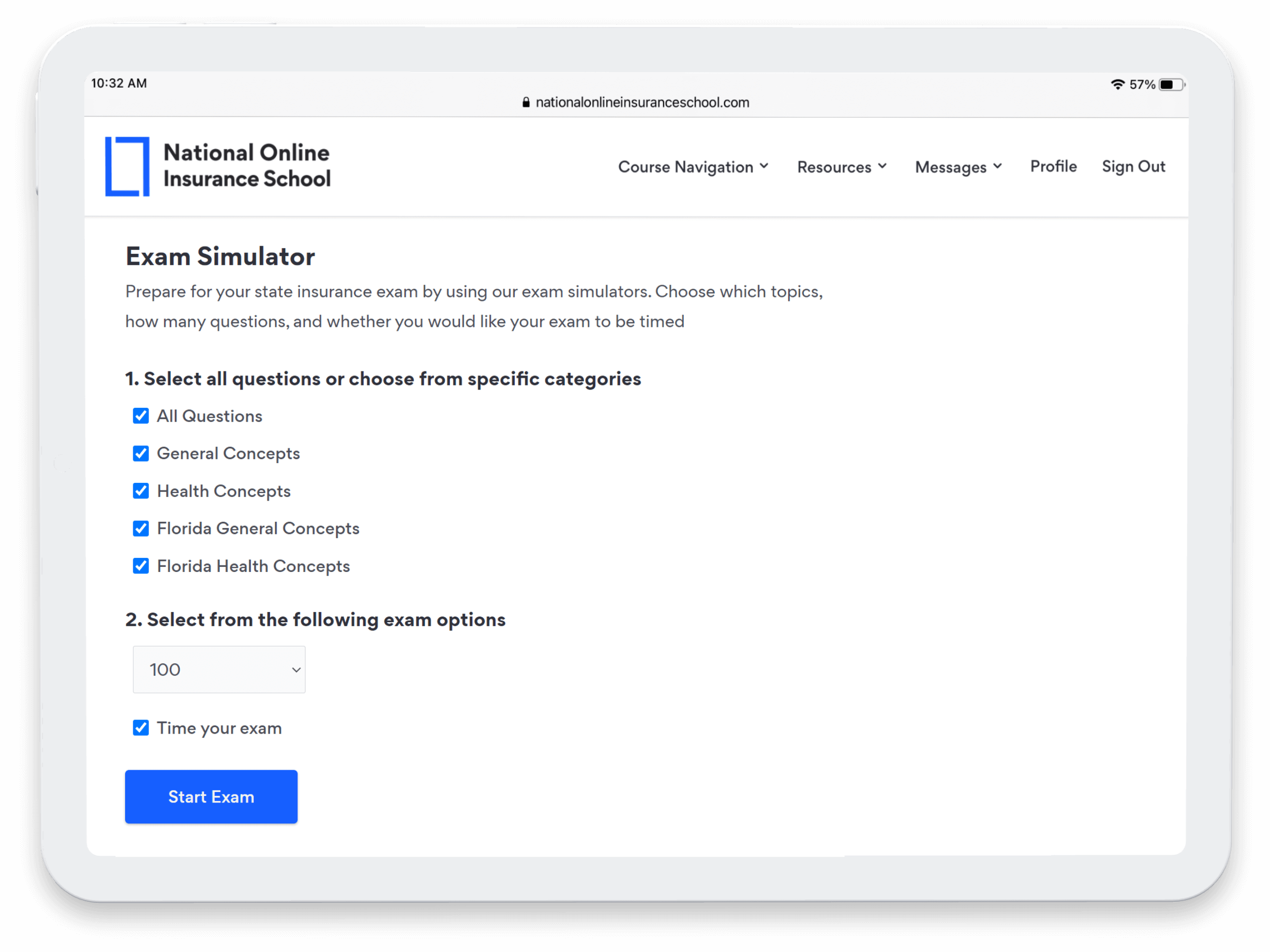
Task: Disable the Florida Health Concepts checkbox
Action: click(140, 565)
